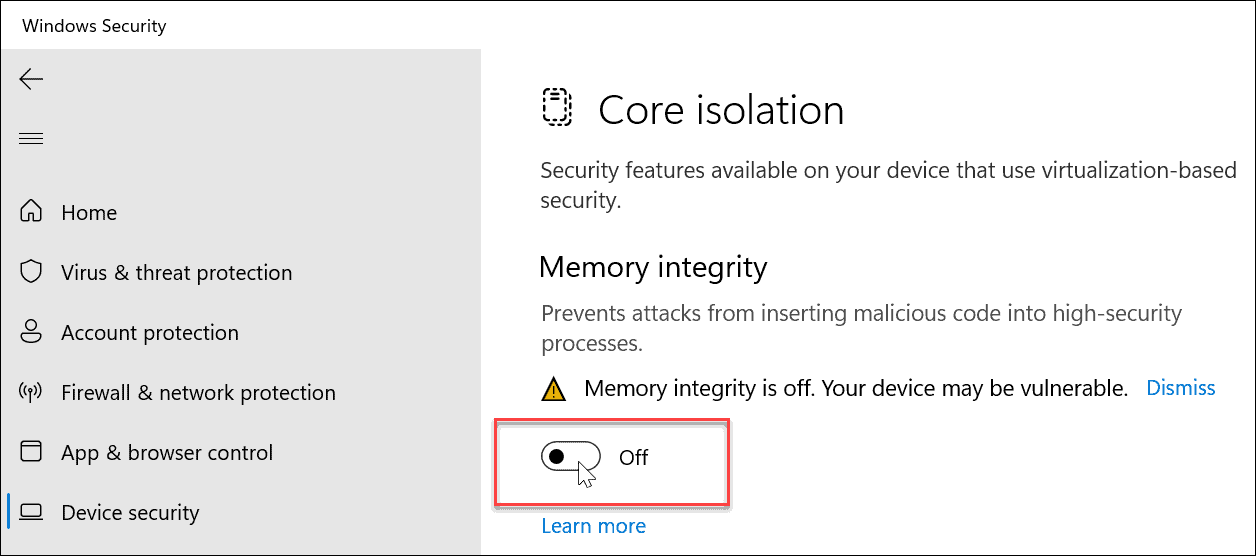Open the Learn more link
Viewport: 1256px width, 556px height.
pyautogui.click(x=593, y=526)
